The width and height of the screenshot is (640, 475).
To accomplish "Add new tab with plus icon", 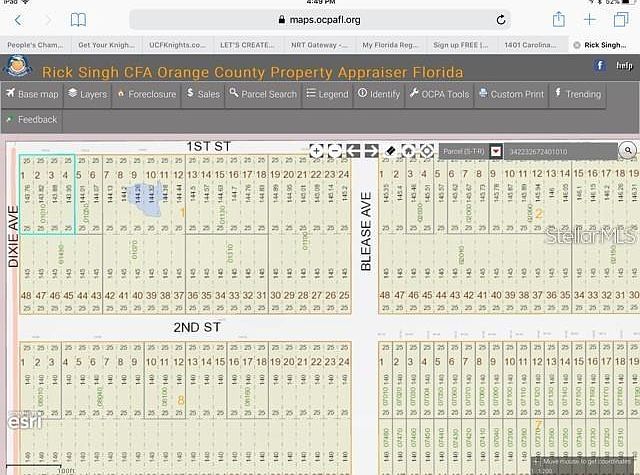I will [590, 19].
